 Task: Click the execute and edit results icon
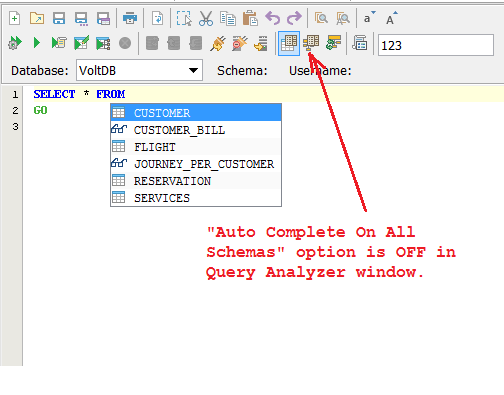pyautogui.click(x=81, y=43)
